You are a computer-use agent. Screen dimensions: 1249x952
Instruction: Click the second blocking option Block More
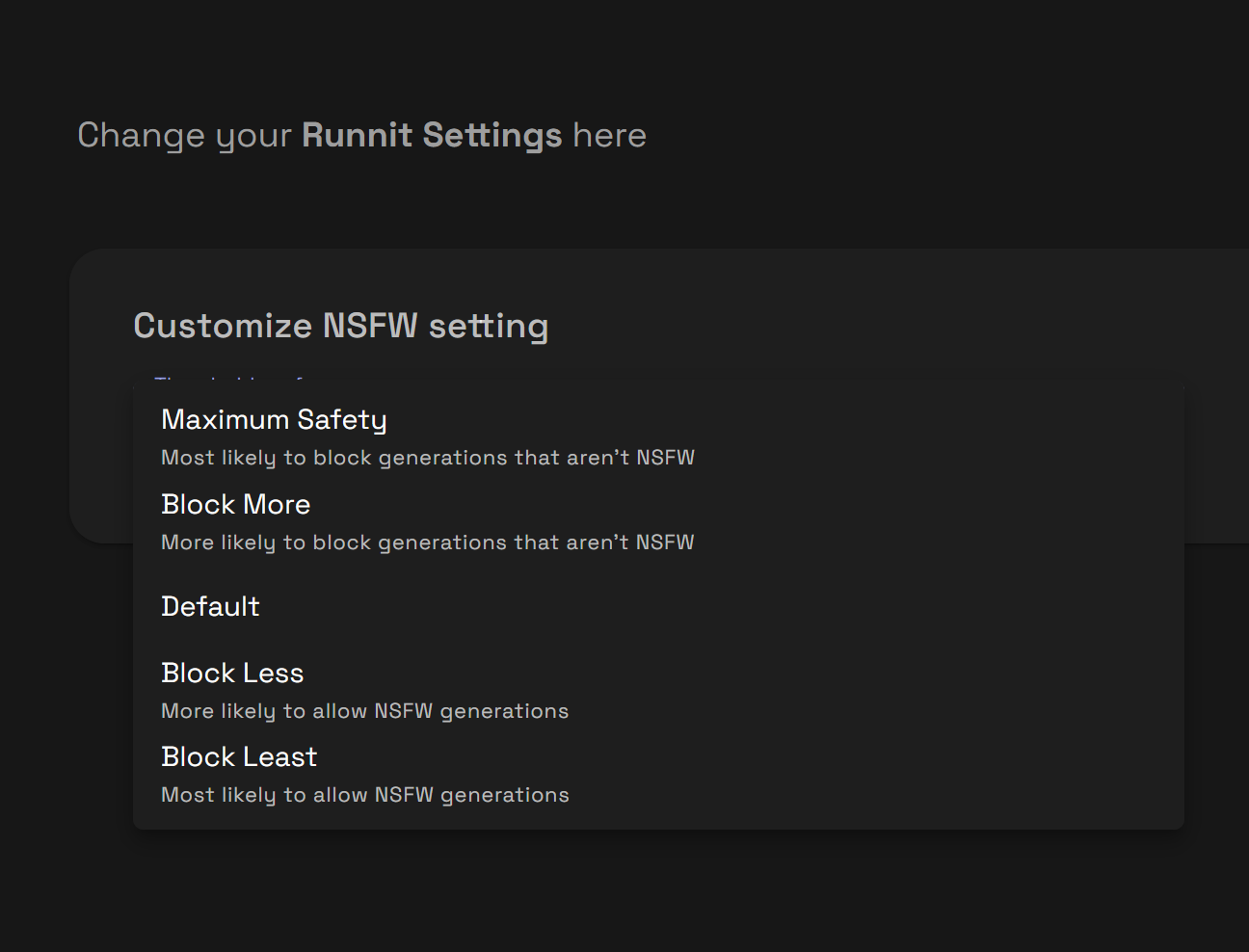point(235,505)
